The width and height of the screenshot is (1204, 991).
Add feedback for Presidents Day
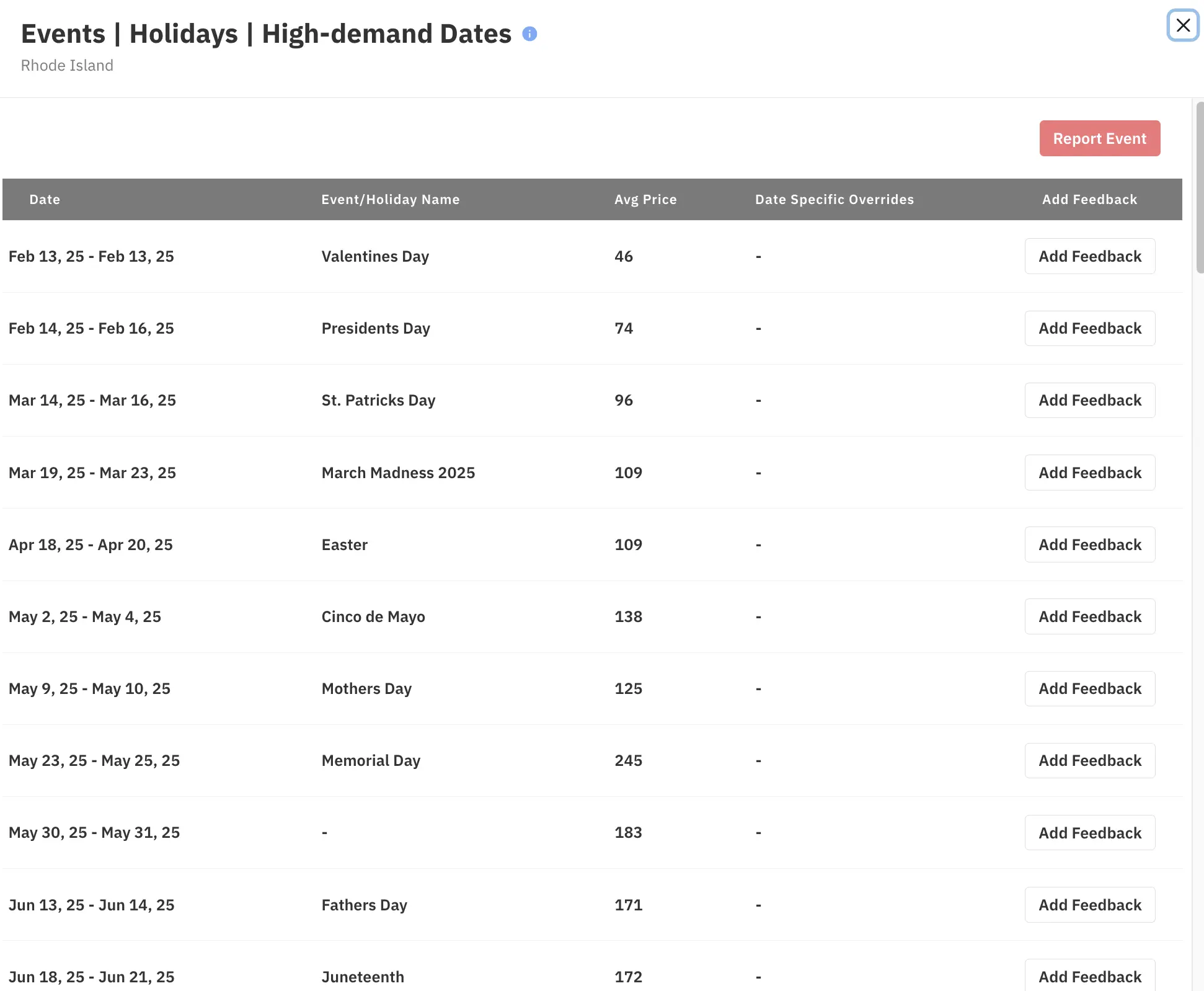click(x=1089, y=328)
